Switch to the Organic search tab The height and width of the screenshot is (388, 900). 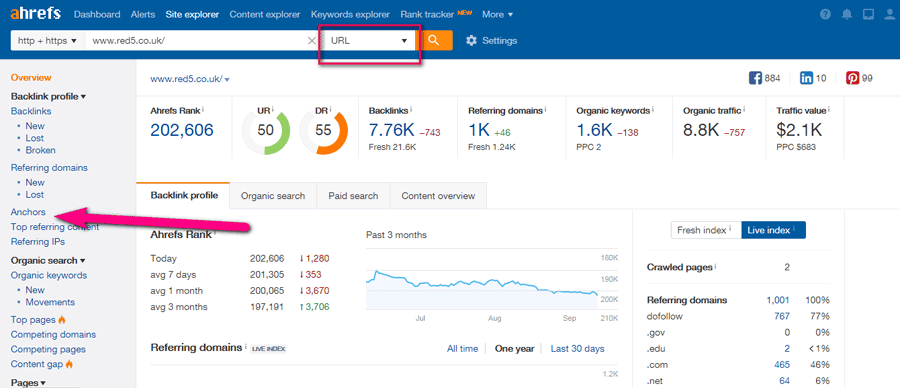pyautogui.click(x=273, y=196)
